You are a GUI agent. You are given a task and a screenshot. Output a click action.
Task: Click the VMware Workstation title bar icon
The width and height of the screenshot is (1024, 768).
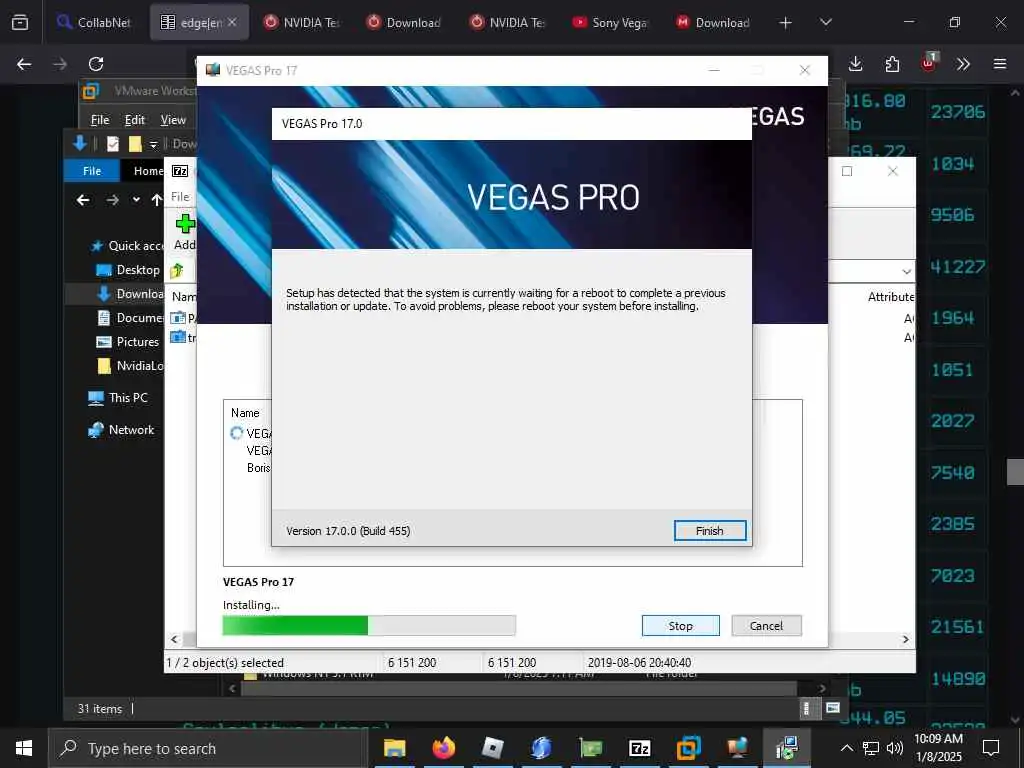pos(91,91)
